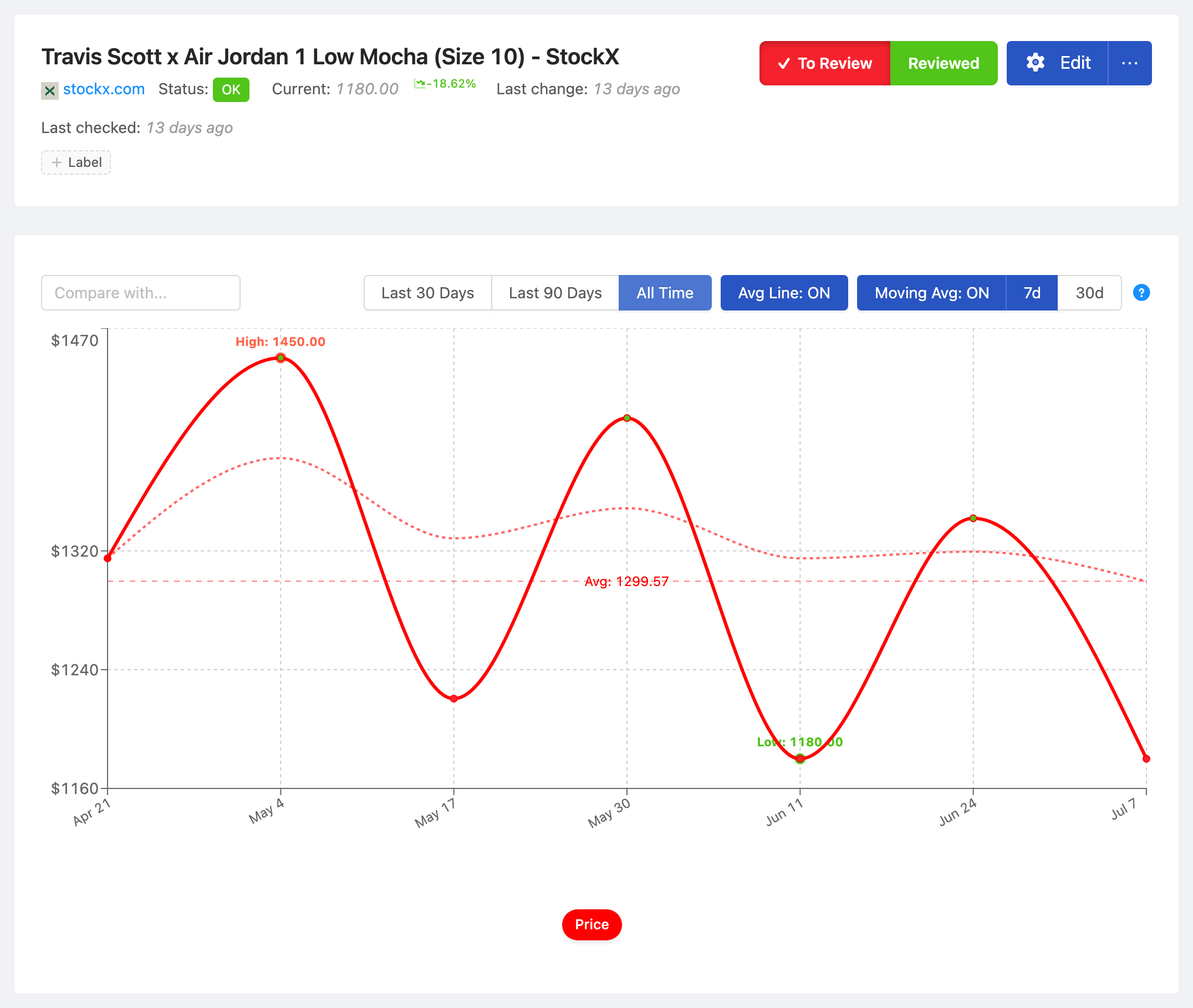Click the Current 1180.00 price value
Screen dimensions: 1193x1008
367,89
